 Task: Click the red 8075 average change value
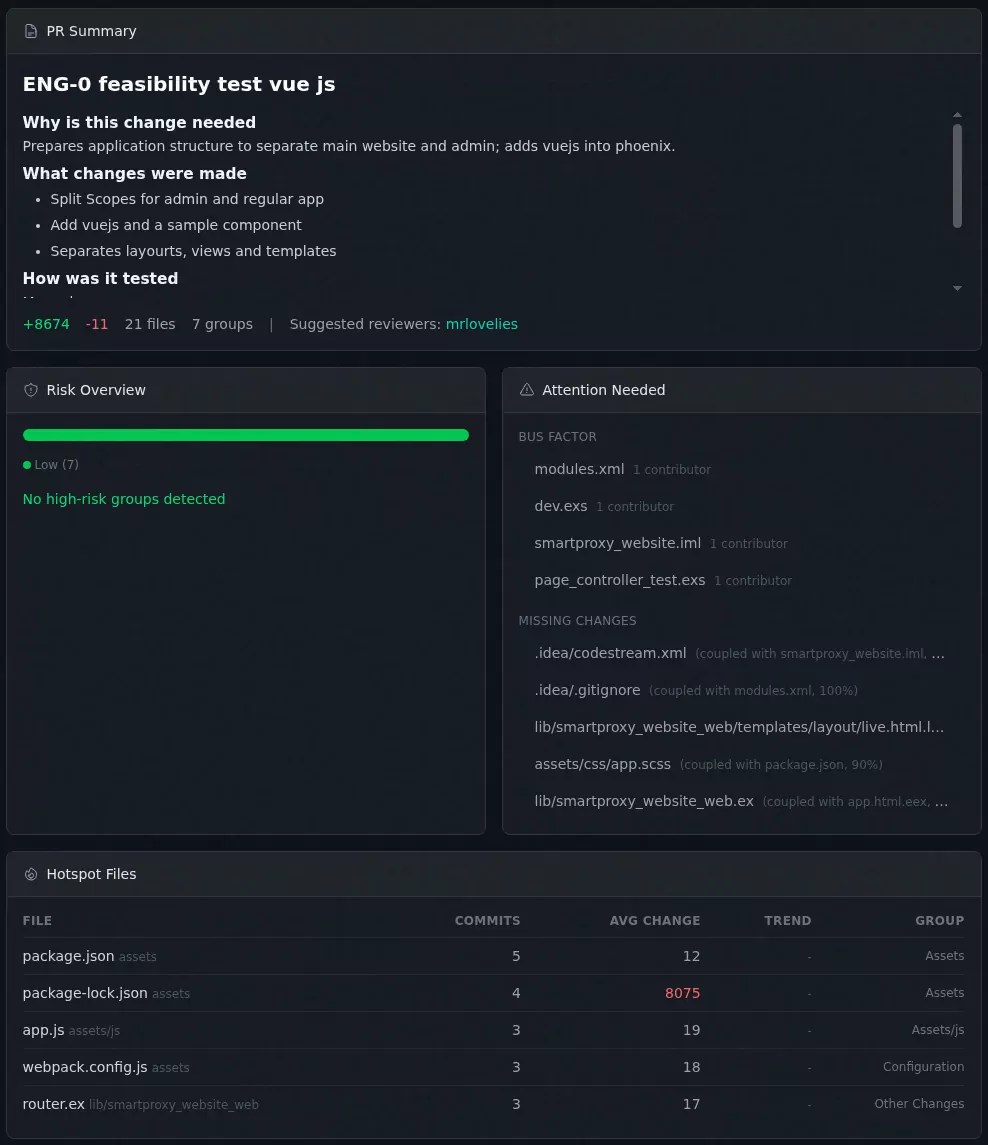click(x=682, y=993)
